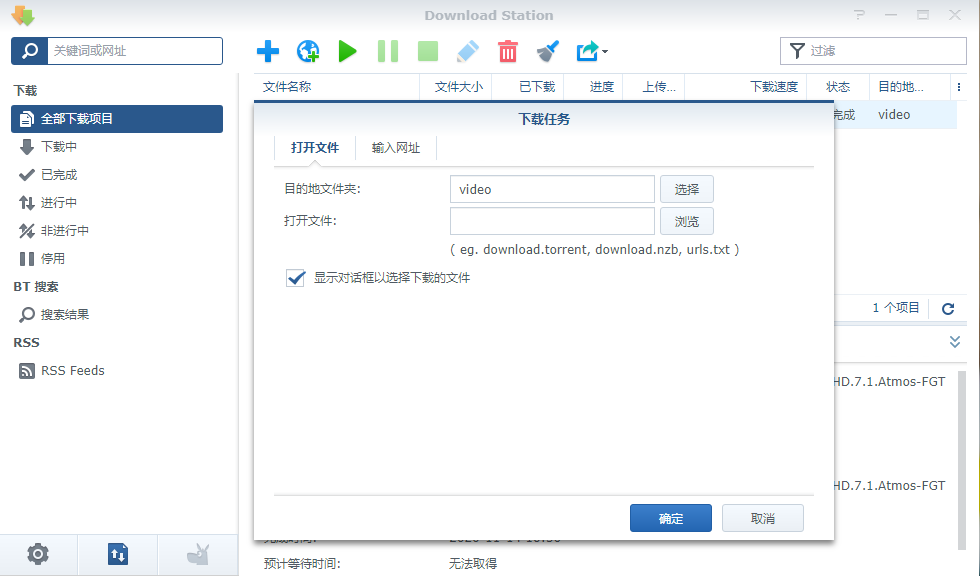The width and height of the screenshot is (980, 576).
Task: Click the pause download icon
Action: pyautogui.click(x=388, y=51)
